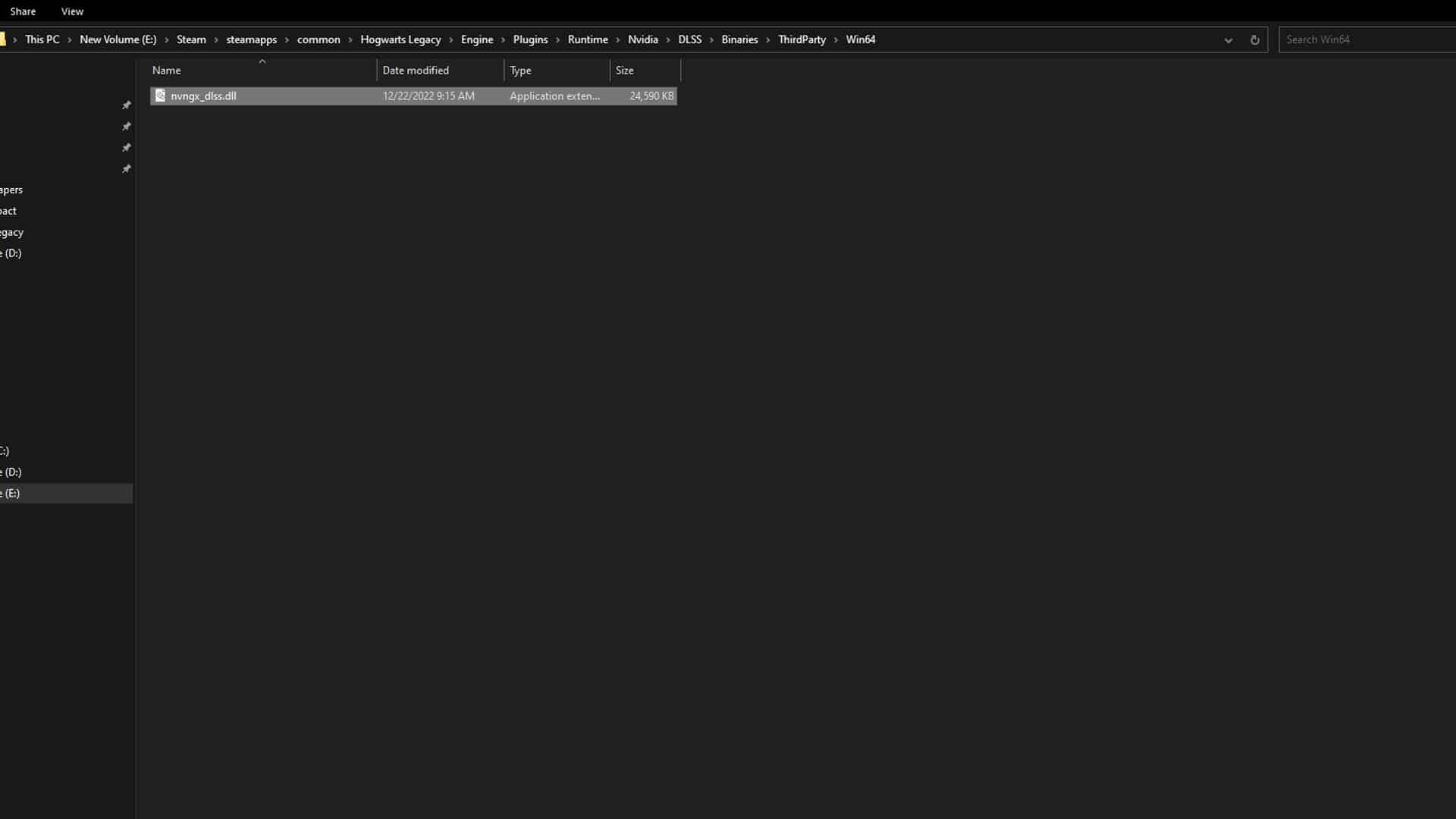The width and height of the screenshot is (1456, 819).
Task: Go to the DLSS breadcrumb folder
Action: [x=689, y=39]
